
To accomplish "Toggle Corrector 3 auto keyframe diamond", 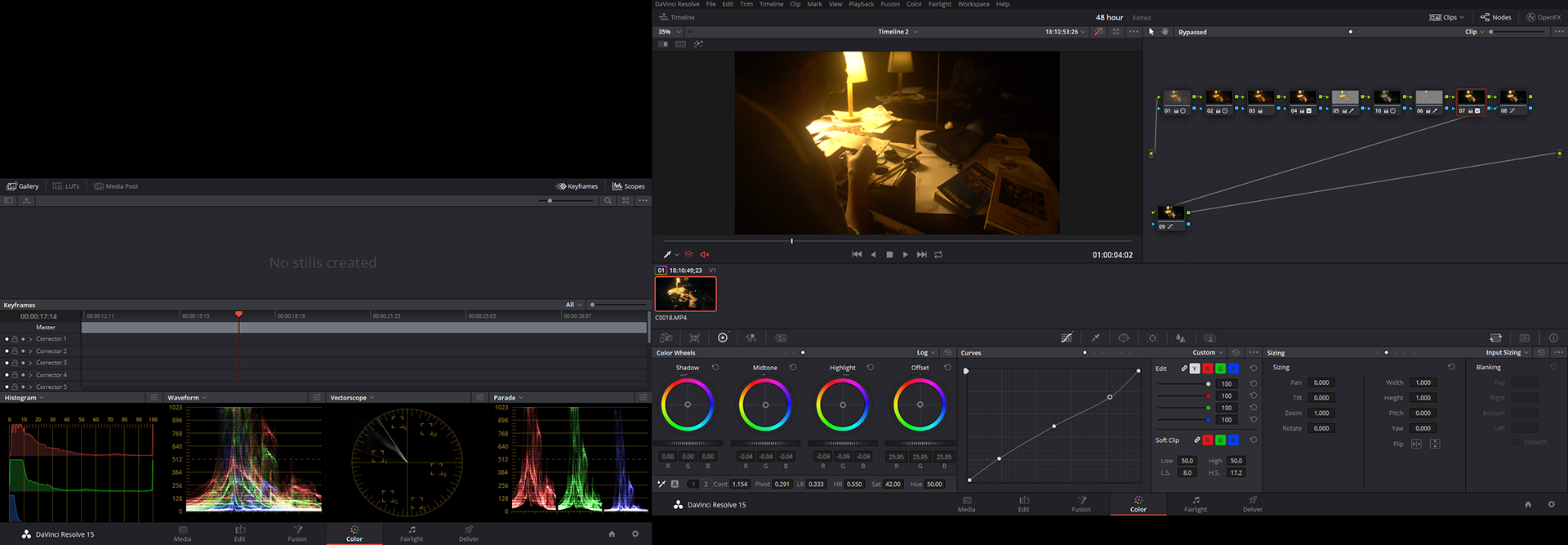I will click(23, 363).
